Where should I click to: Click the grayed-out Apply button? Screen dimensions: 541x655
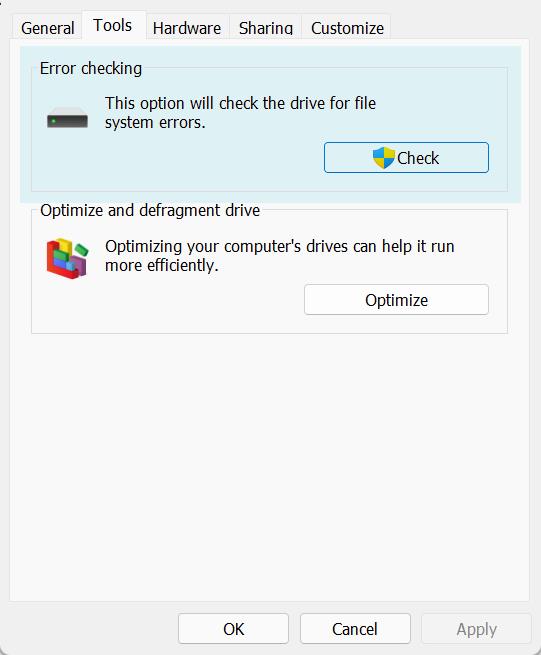click(476, 629)
